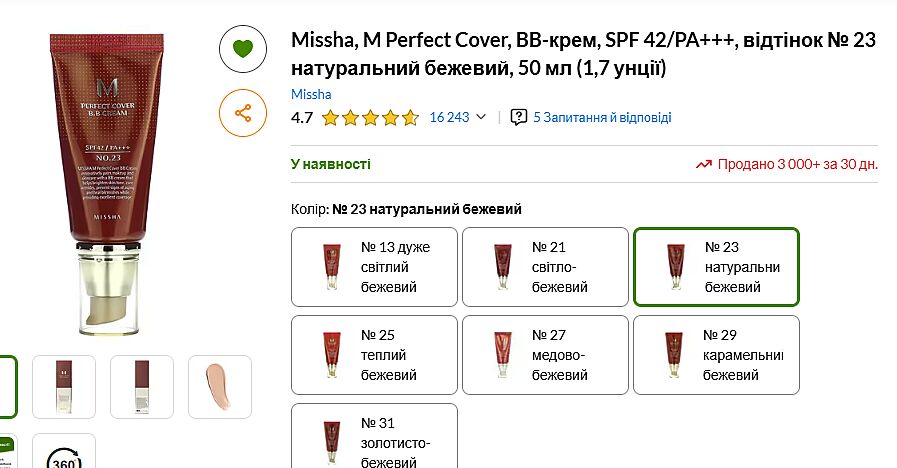The image size is (897, 468).
Task: Click the 16 243 reviews count
Action: point(449,117)
